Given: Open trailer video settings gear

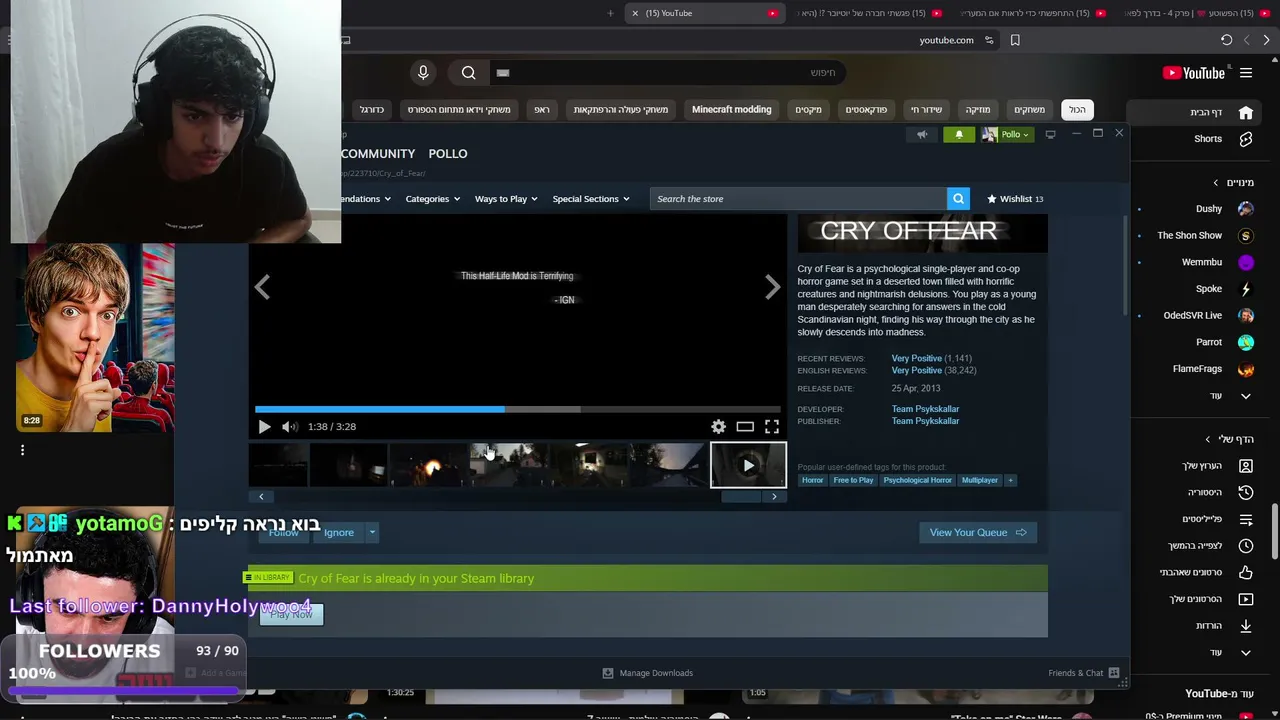Looking at the screenshot, I should click(x=718, y=427).
